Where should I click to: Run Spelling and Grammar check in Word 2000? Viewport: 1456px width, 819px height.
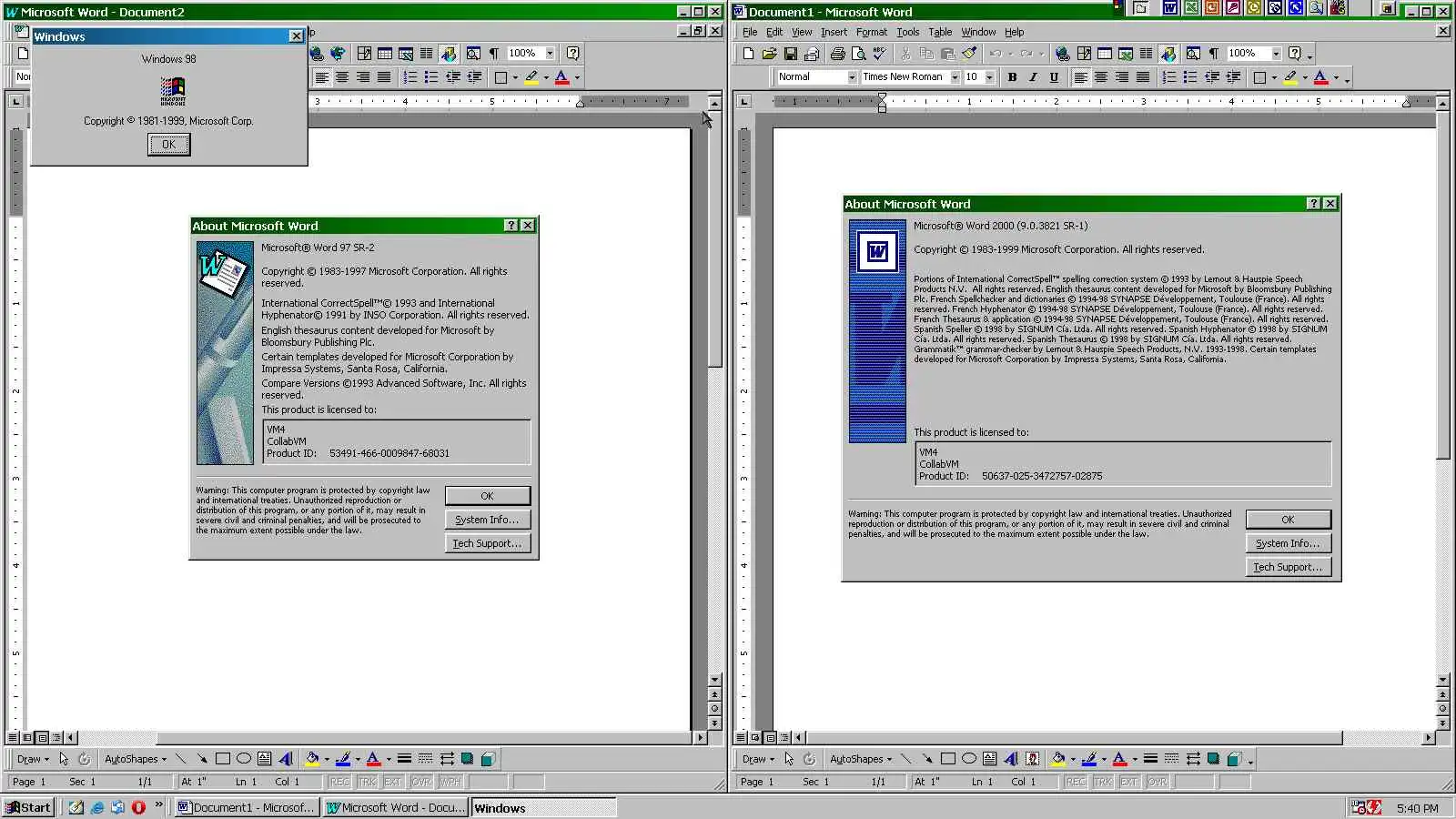point(879,54)
